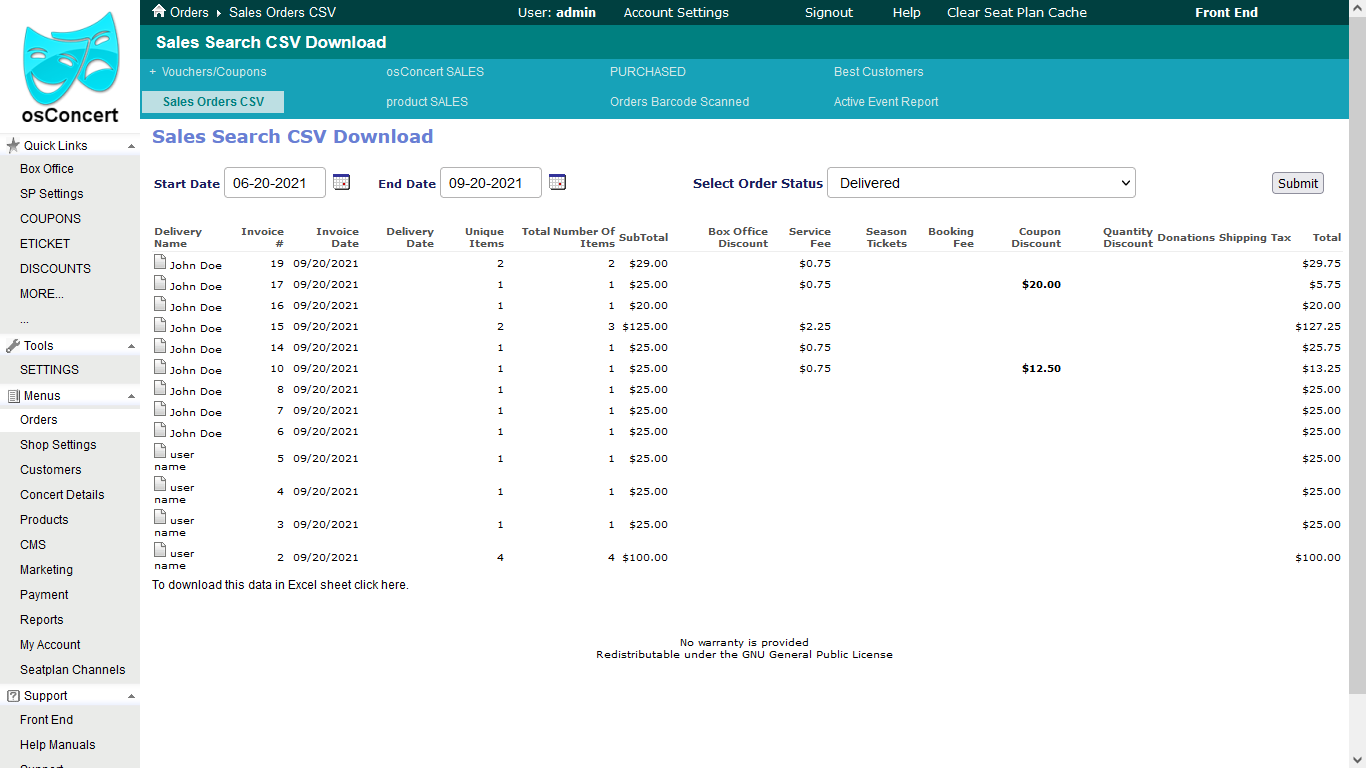Click inside the Start Date input field
The image size is (1366, 768).
click(x=275, y=182)
